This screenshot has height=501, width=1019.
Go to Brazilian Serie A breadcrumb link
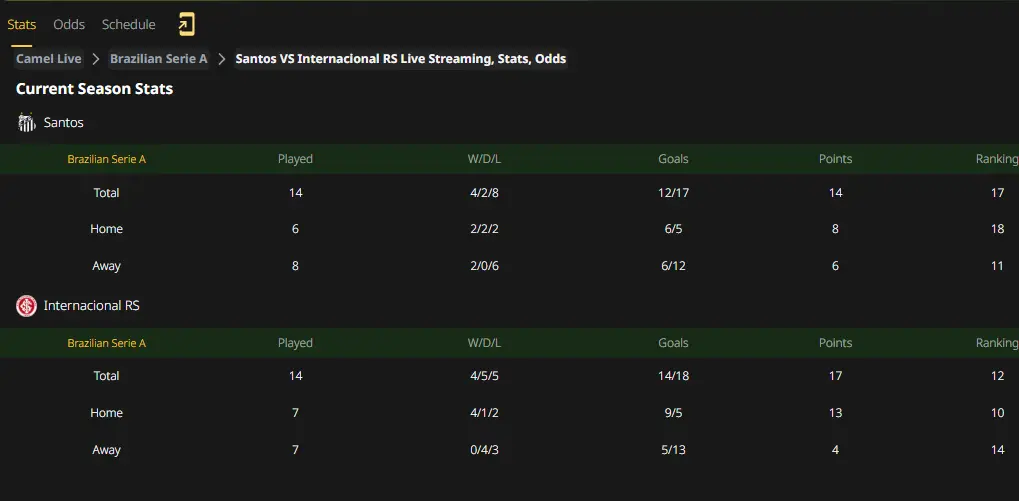click(159, 59)
